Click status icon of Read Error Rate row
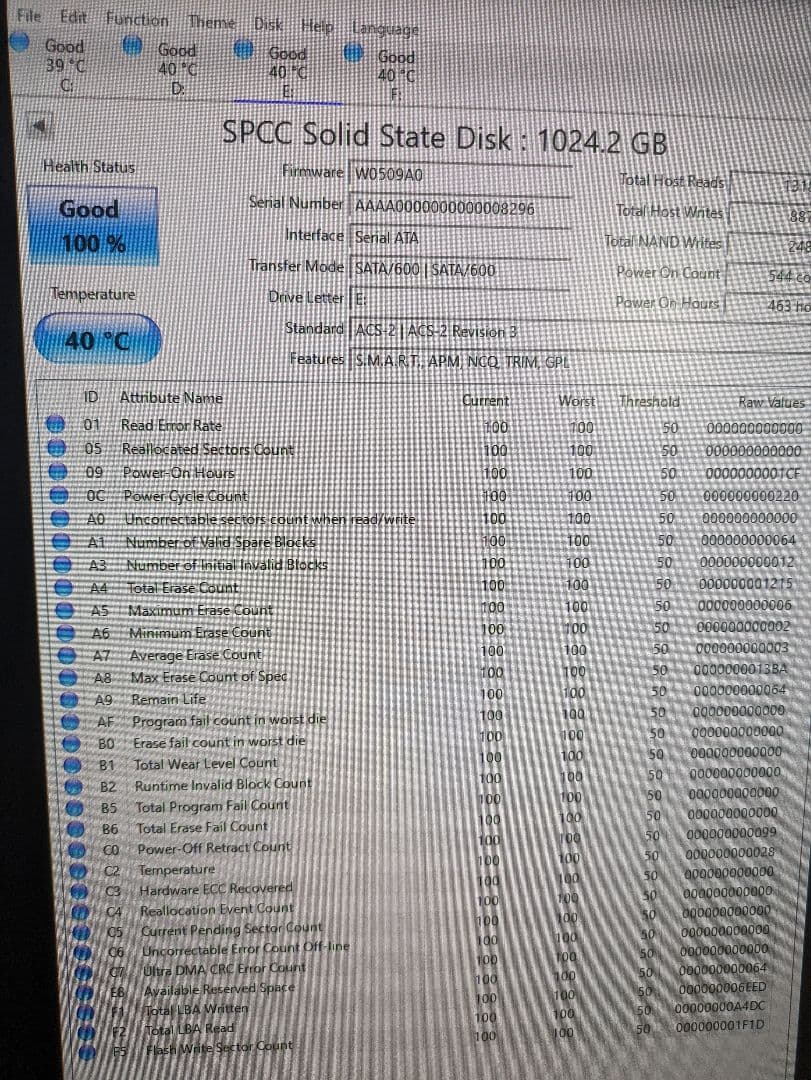Viewport: 811px width, 1080px height. point(54,424)
